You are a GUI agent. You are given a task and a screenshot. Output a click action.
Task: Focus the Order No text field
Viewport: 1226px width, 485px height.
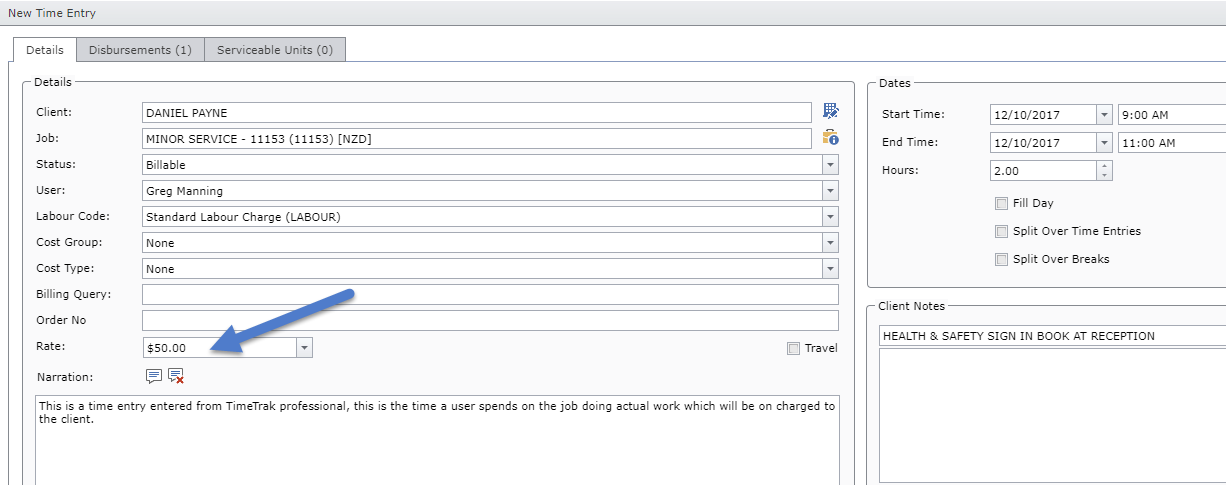coord(490,320)
